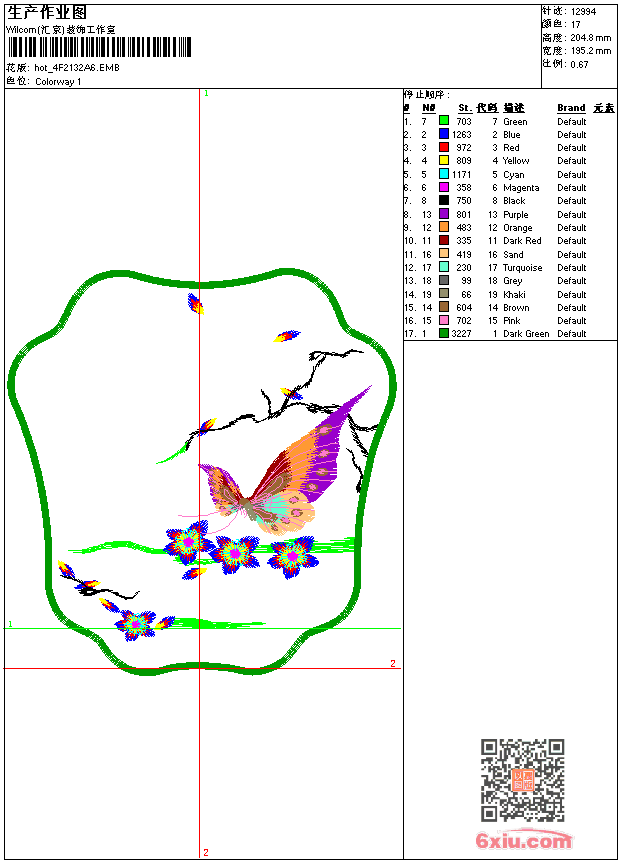Image resolution: width=620 pixels, height=860 pixels.
Task: Click the 'Colorway 1' value
Action: point(58,82)
